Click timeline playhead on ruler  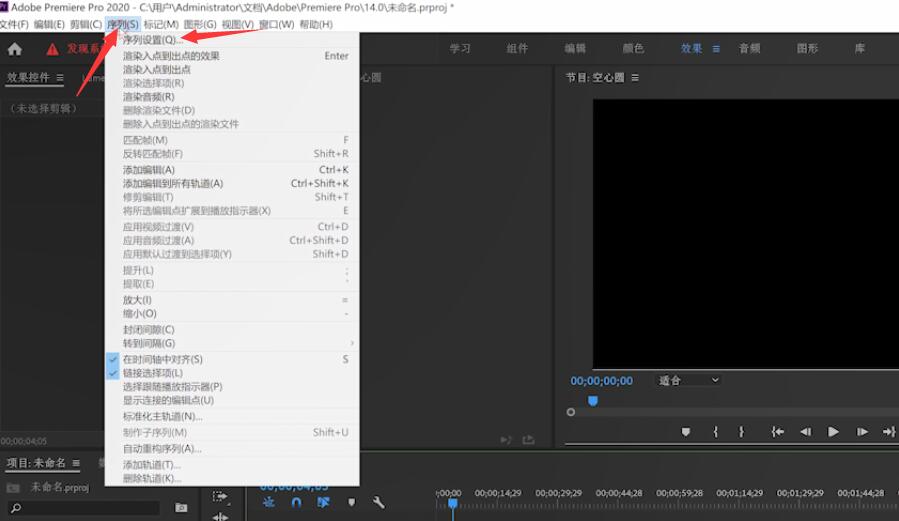point(453,504)
